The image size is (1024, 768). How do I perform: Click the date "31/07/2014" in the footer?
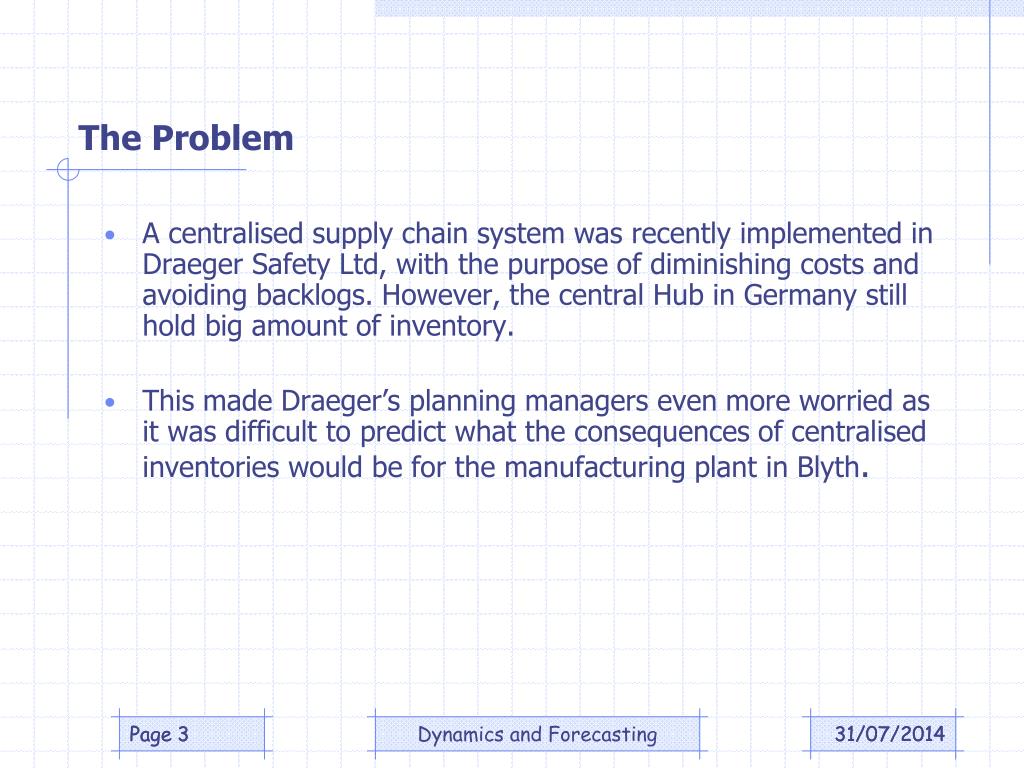click(889, 734)
